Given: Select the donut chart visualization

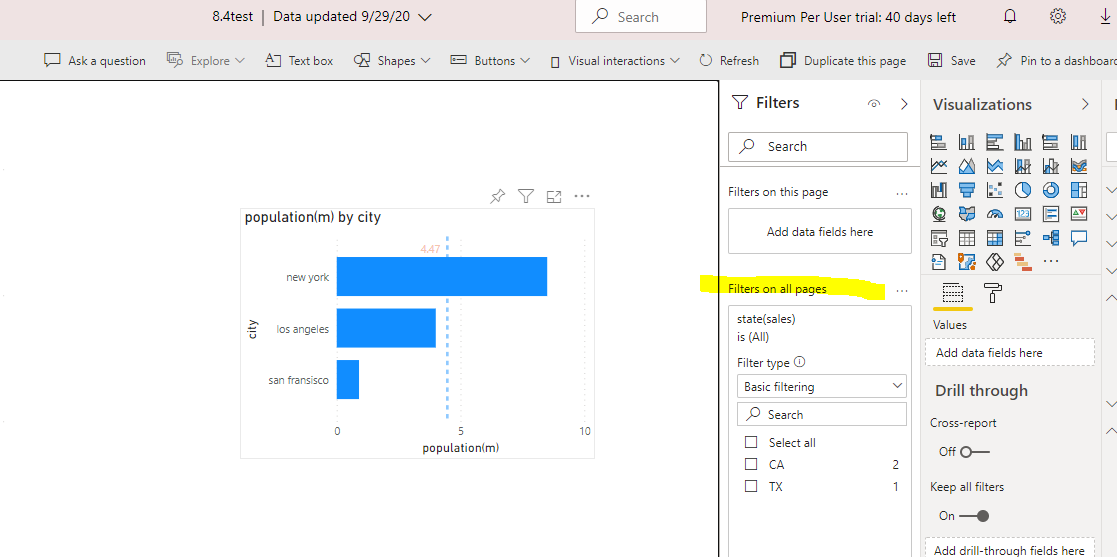Looking at the screenshot, I should pyautogui.click(x=1051, y=189).
